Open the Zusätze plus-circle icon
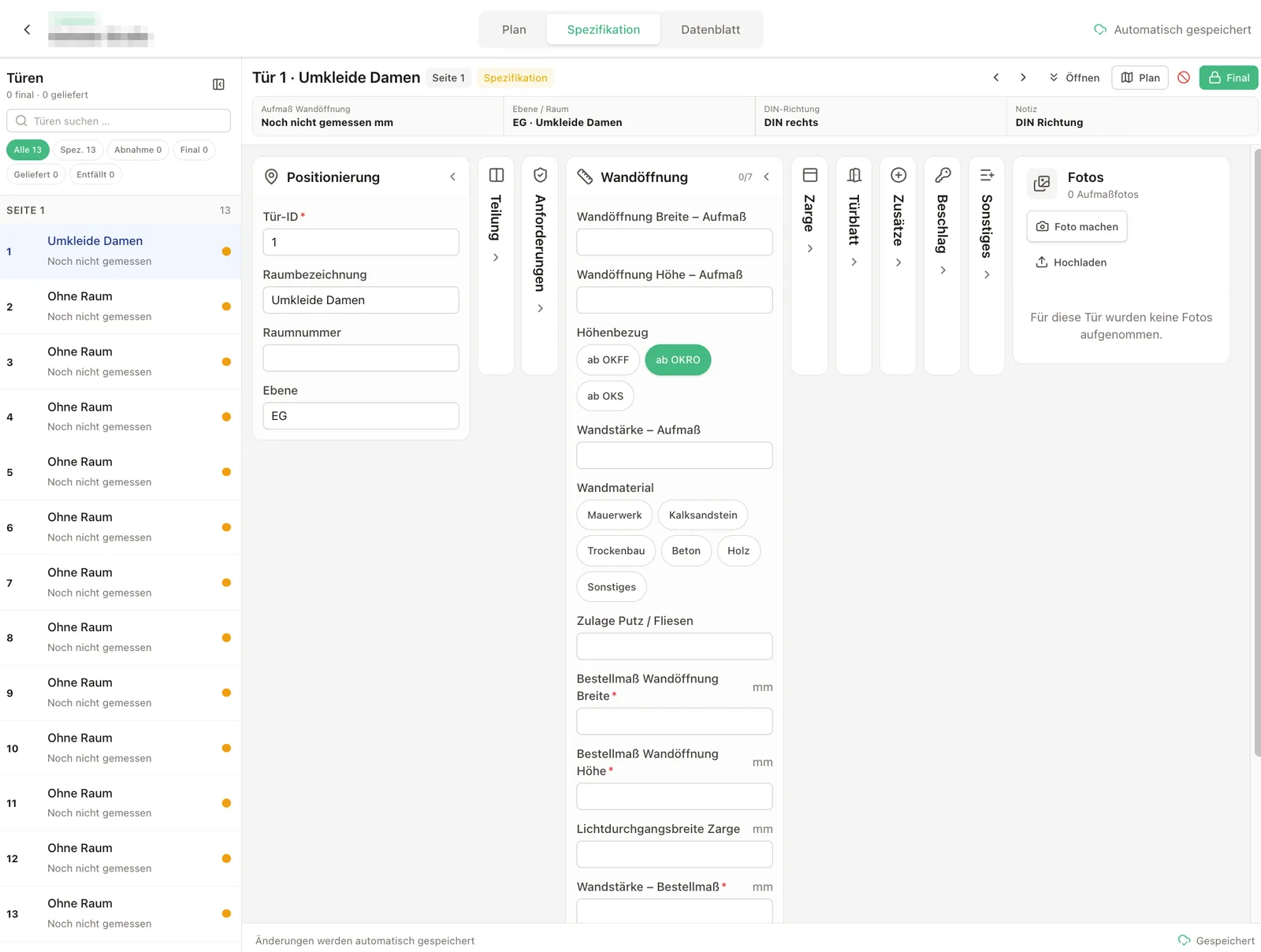Viewport: 1261px width, 952px height. click(x=898, y=175)
